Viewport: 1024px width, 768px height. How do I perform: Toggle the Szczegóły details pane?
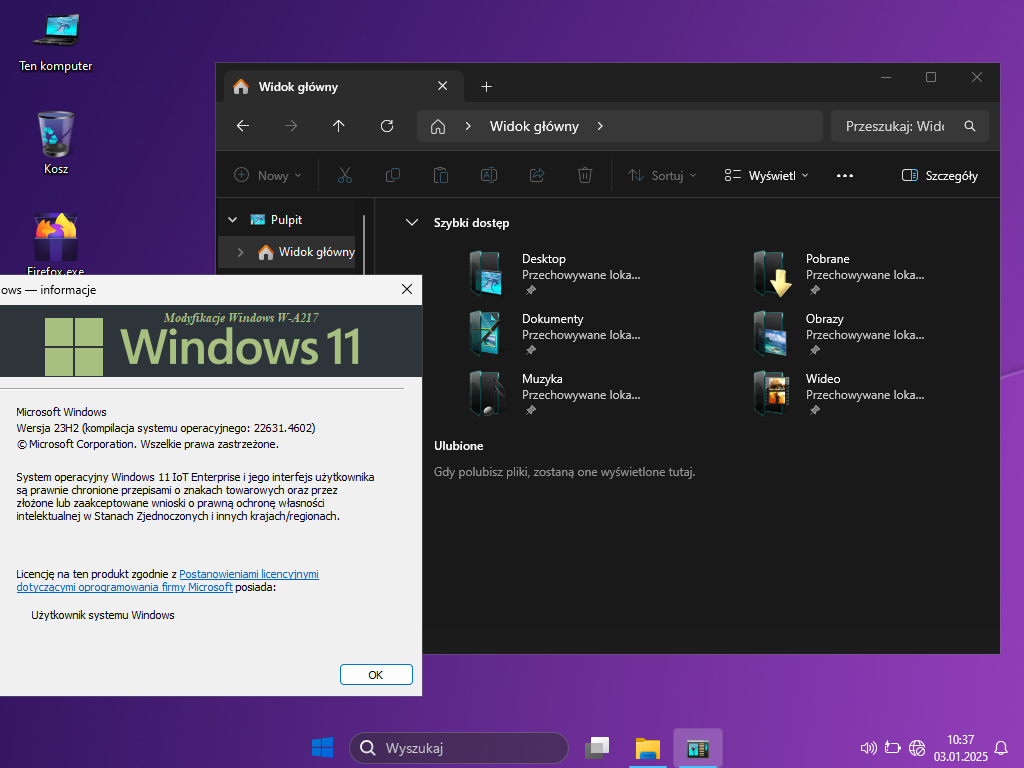pyautogui.click(x=940, y=176)
